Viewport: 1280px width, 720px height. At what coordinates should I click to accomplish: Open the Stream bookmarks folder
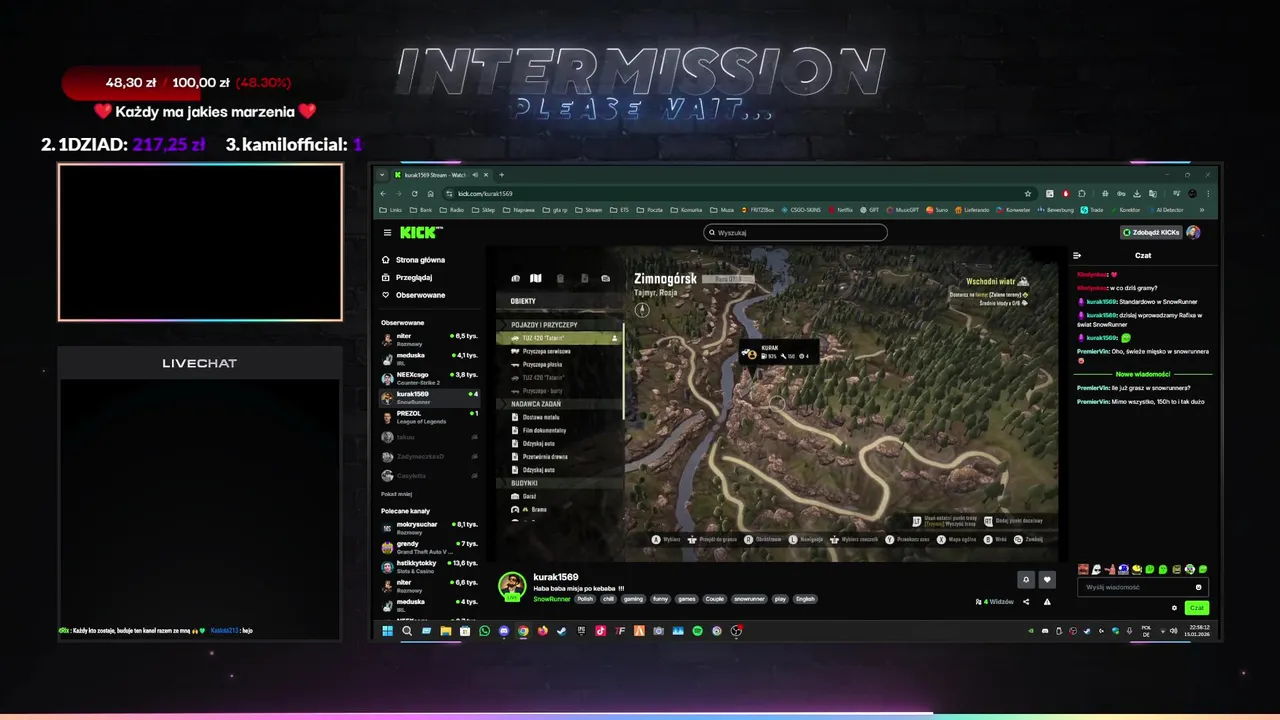pyautogui.click(x=588, y=210)
